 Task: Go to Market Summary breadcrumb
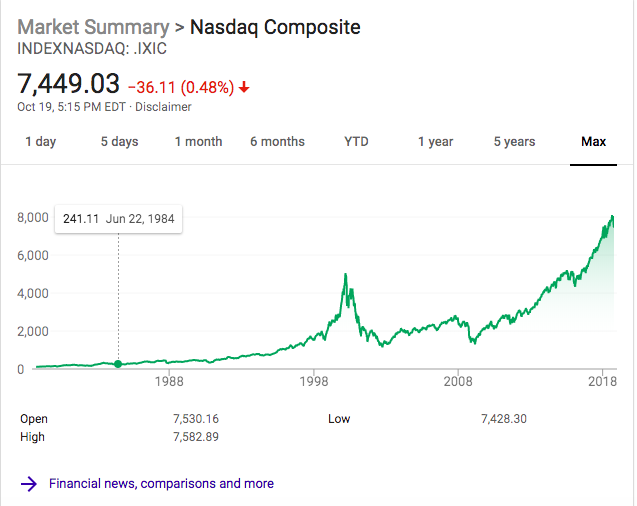point(93,26)
